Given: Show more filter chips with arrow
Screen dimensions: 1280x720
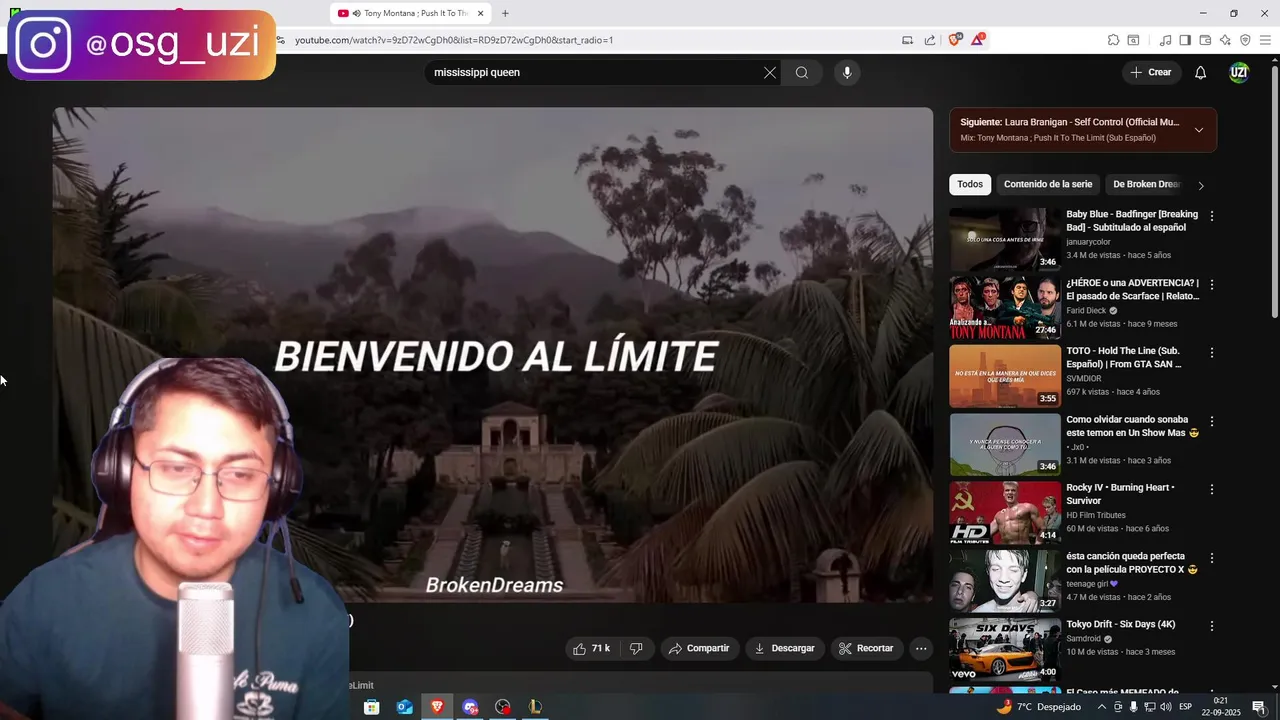Looking at the screenshot, I should tap(1201, 185).
